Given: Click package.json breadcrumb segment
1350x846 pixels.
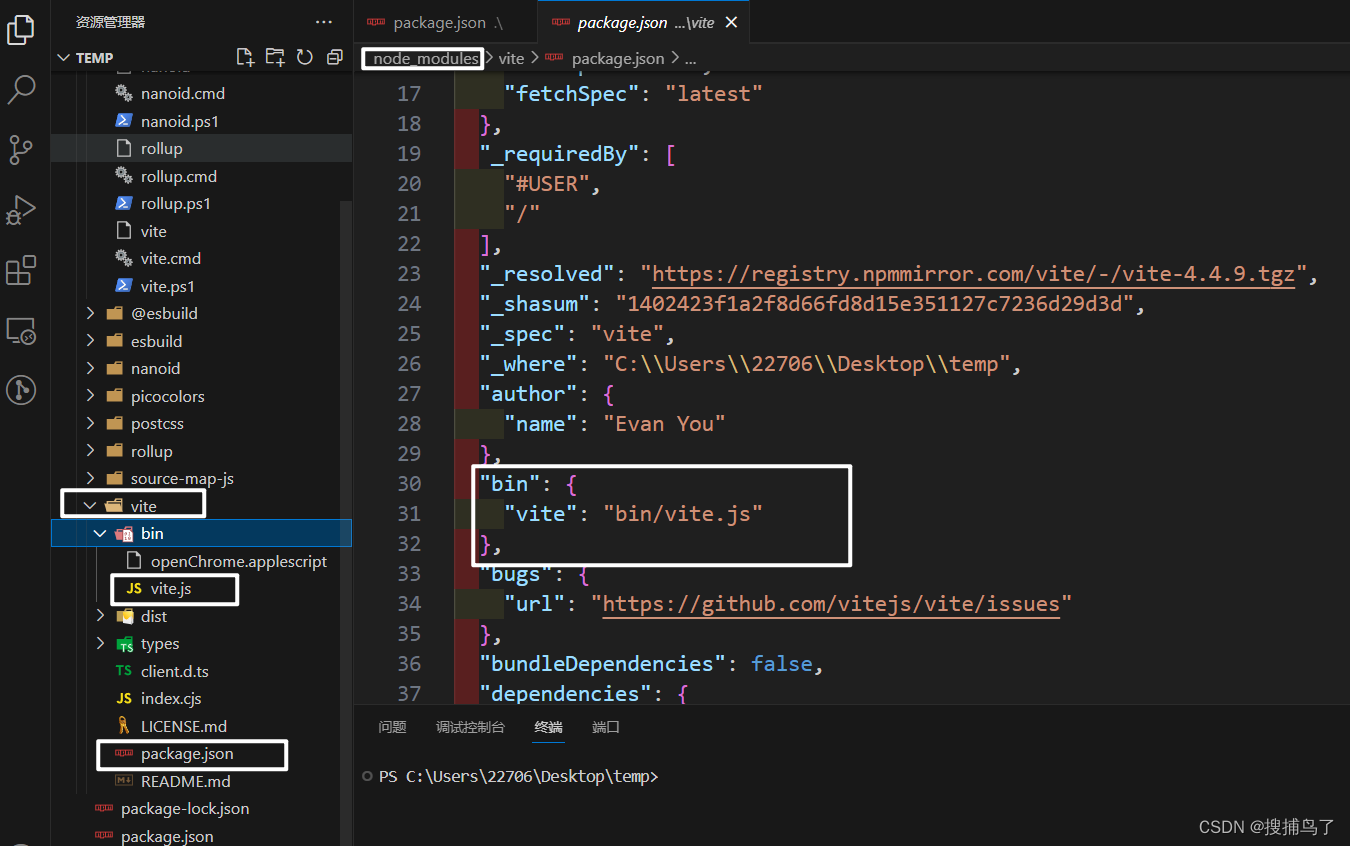Looking at the screenshot, I should (x=617, y=59).
